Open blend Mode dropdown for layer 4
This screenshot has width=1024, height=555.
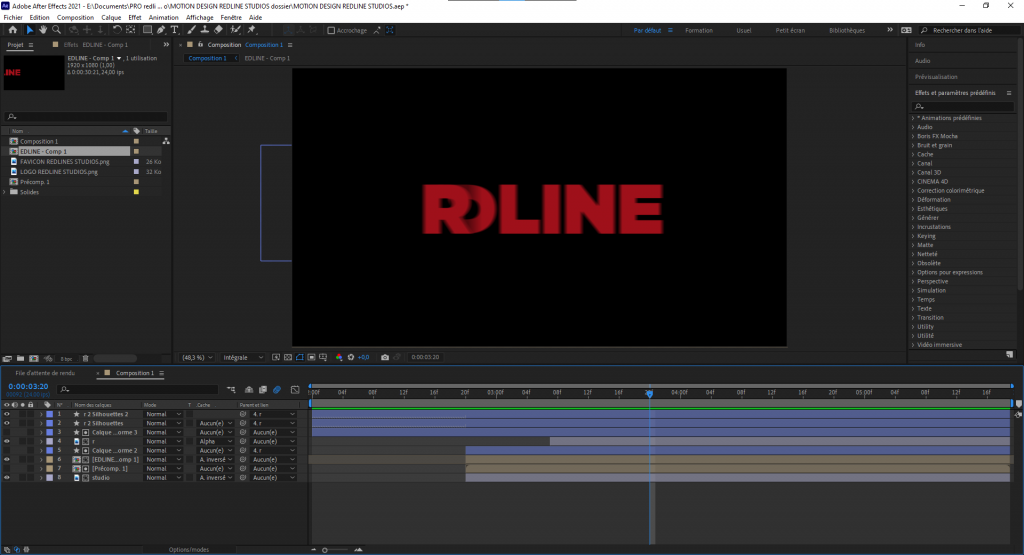coord(163,441)
